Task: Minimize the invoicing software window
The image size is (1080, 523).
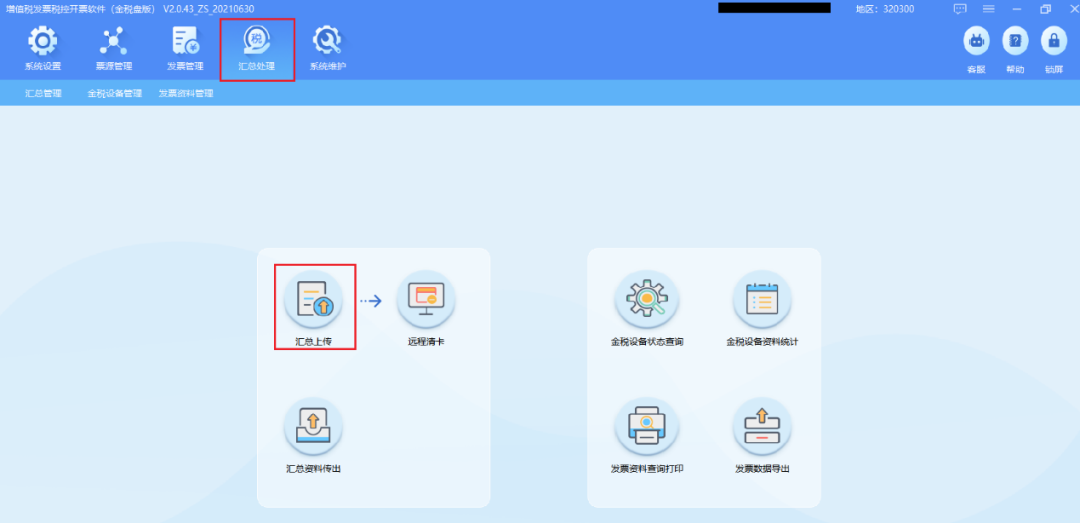Action: click(1017, 9)
